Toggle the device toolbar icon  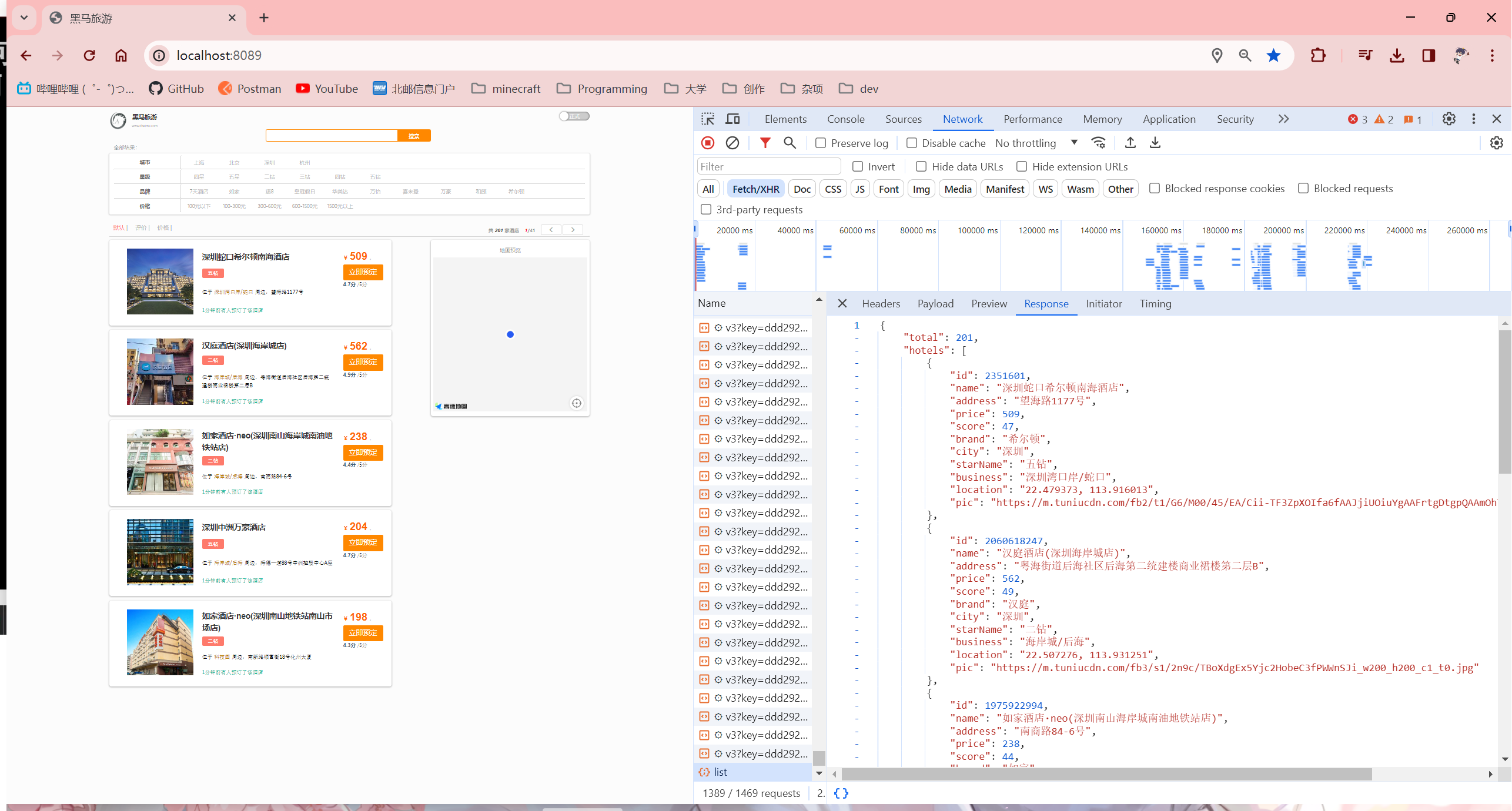tap(732, 119)
